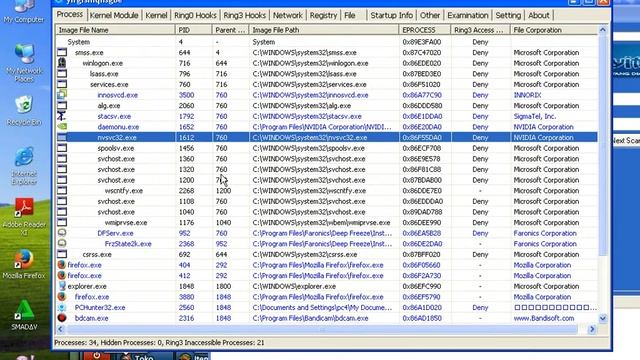Switch to the Process tab
The height and width of the screenshot is (360, 640).
tap(70, 14)
